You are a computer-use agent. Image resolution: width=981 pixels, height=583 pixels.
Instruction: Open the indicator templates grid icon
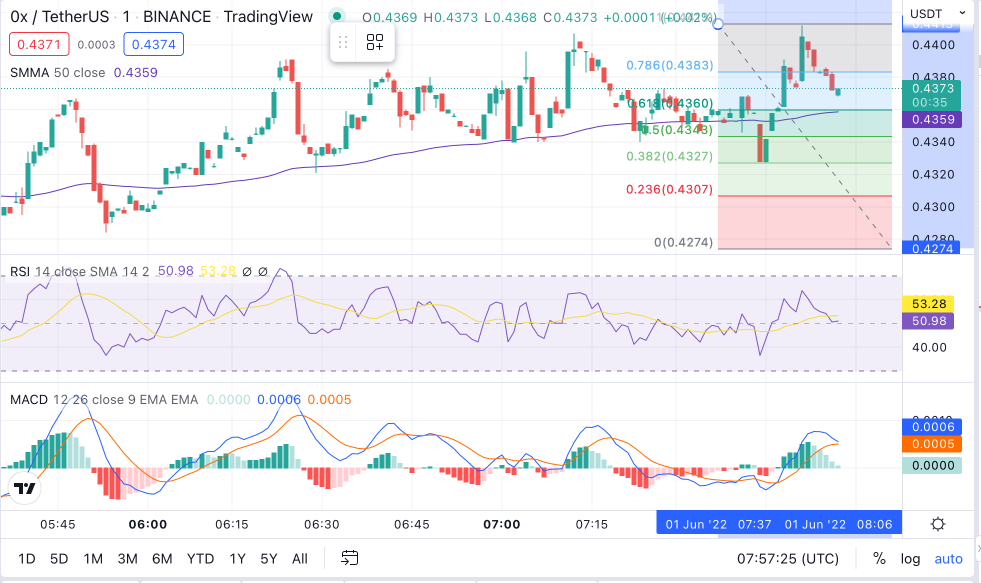click(375, 42)
